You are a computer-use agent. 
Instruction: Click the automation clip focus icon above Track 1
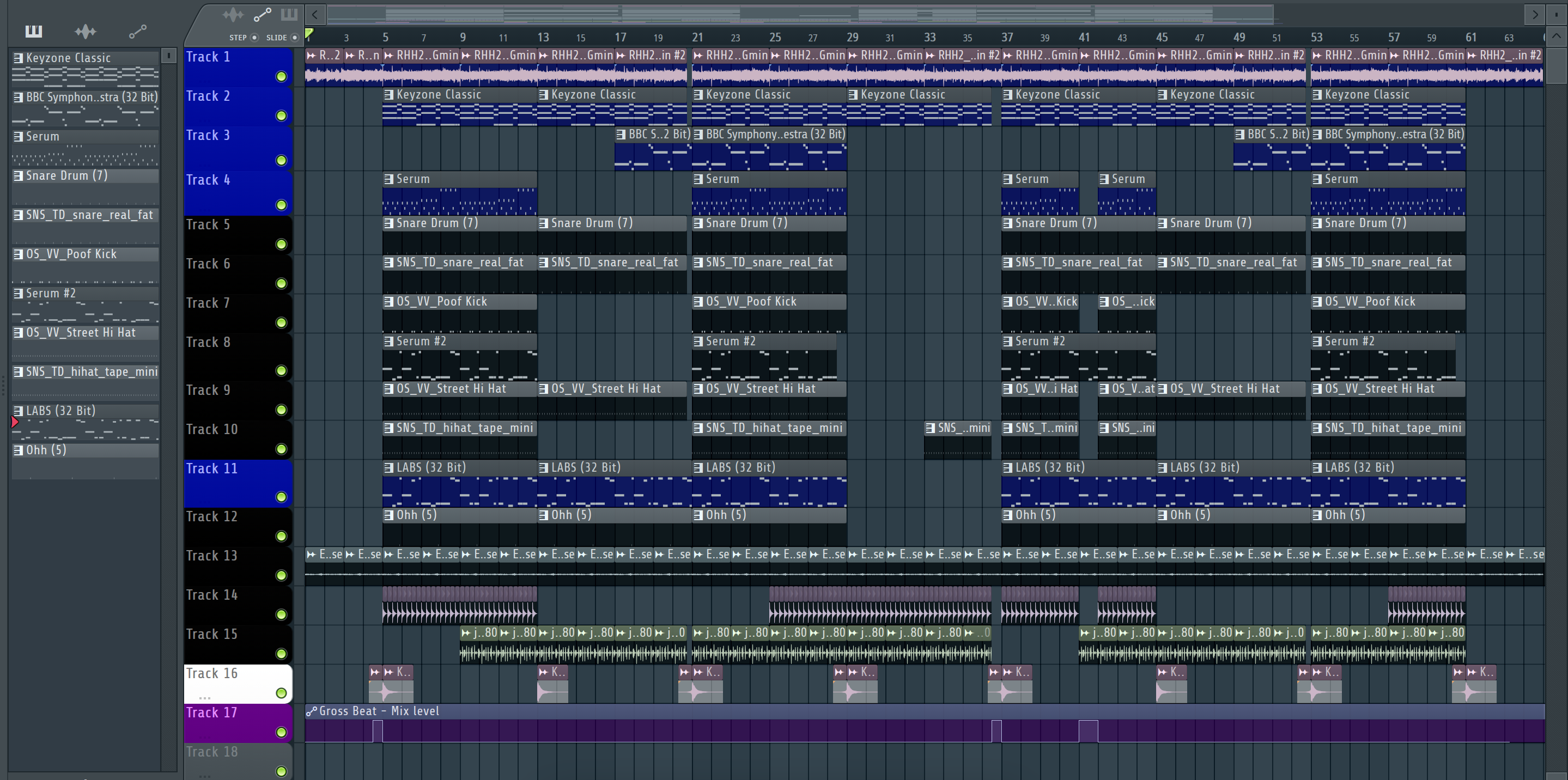pyautogui.click(x=263, y=15)
